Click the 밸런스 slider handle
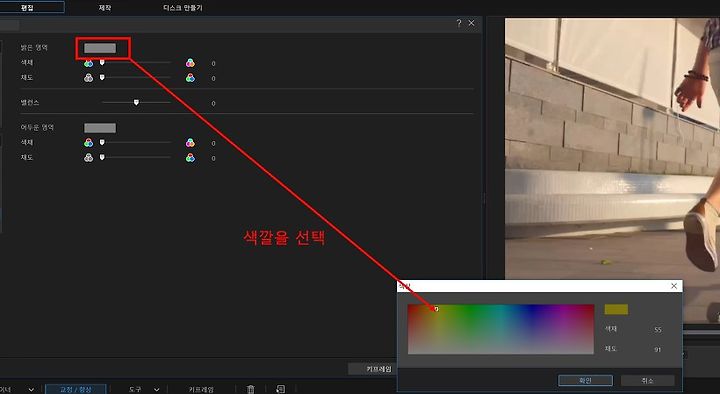This screenshot has width=720, height=394. [136, 102]
